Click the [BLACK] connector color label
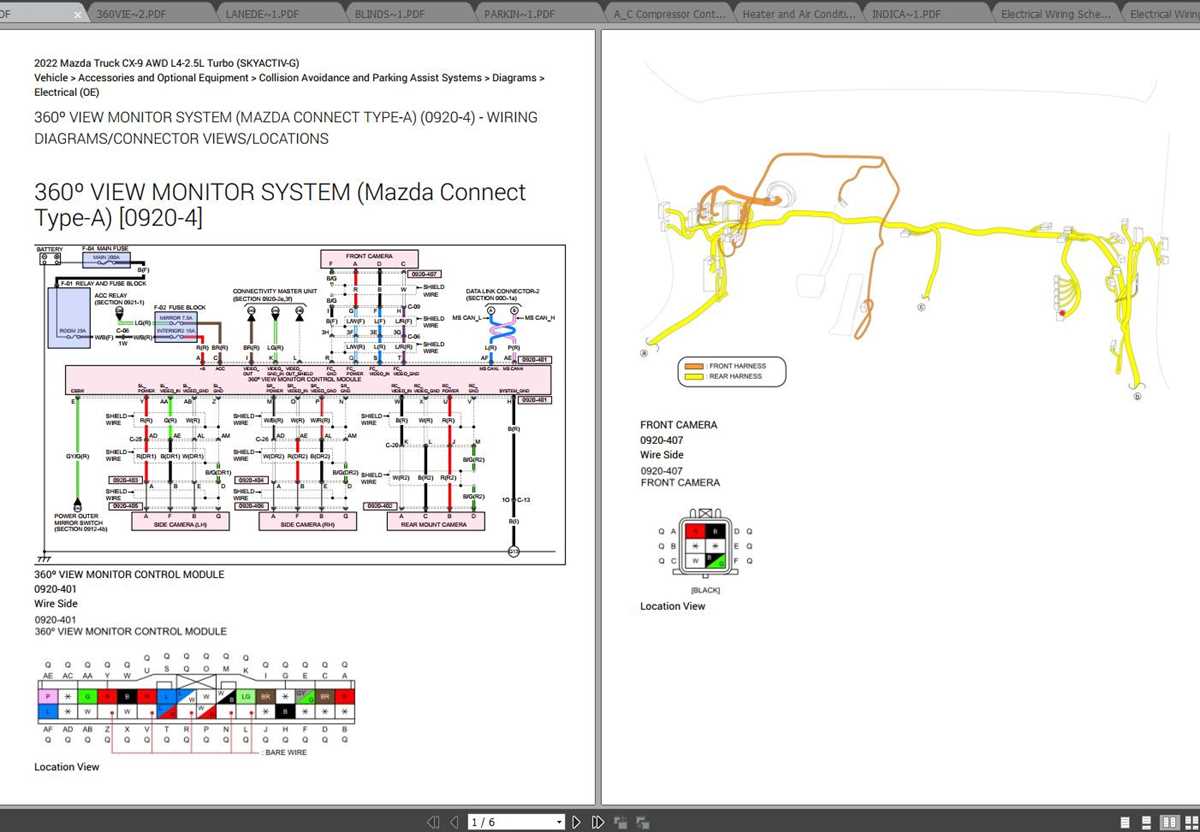Screen dimensions: 1200x832 (705, 590)
